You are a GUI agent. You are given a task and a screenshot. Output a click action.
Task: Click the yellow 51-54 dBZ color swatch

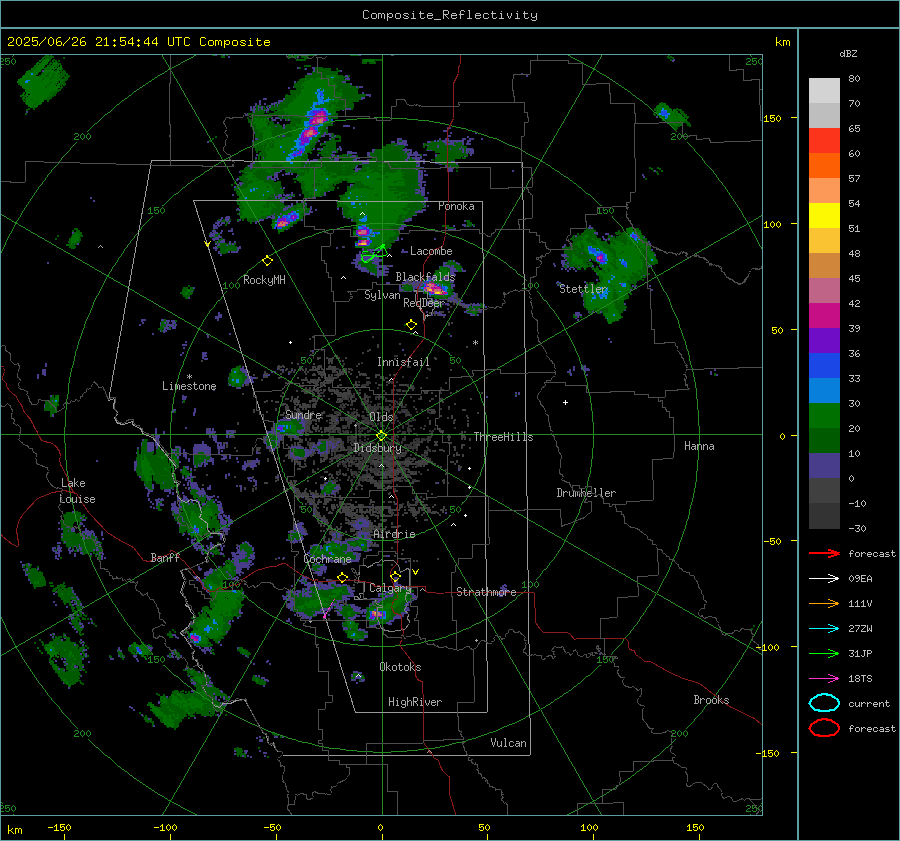(x=824, y=216)
